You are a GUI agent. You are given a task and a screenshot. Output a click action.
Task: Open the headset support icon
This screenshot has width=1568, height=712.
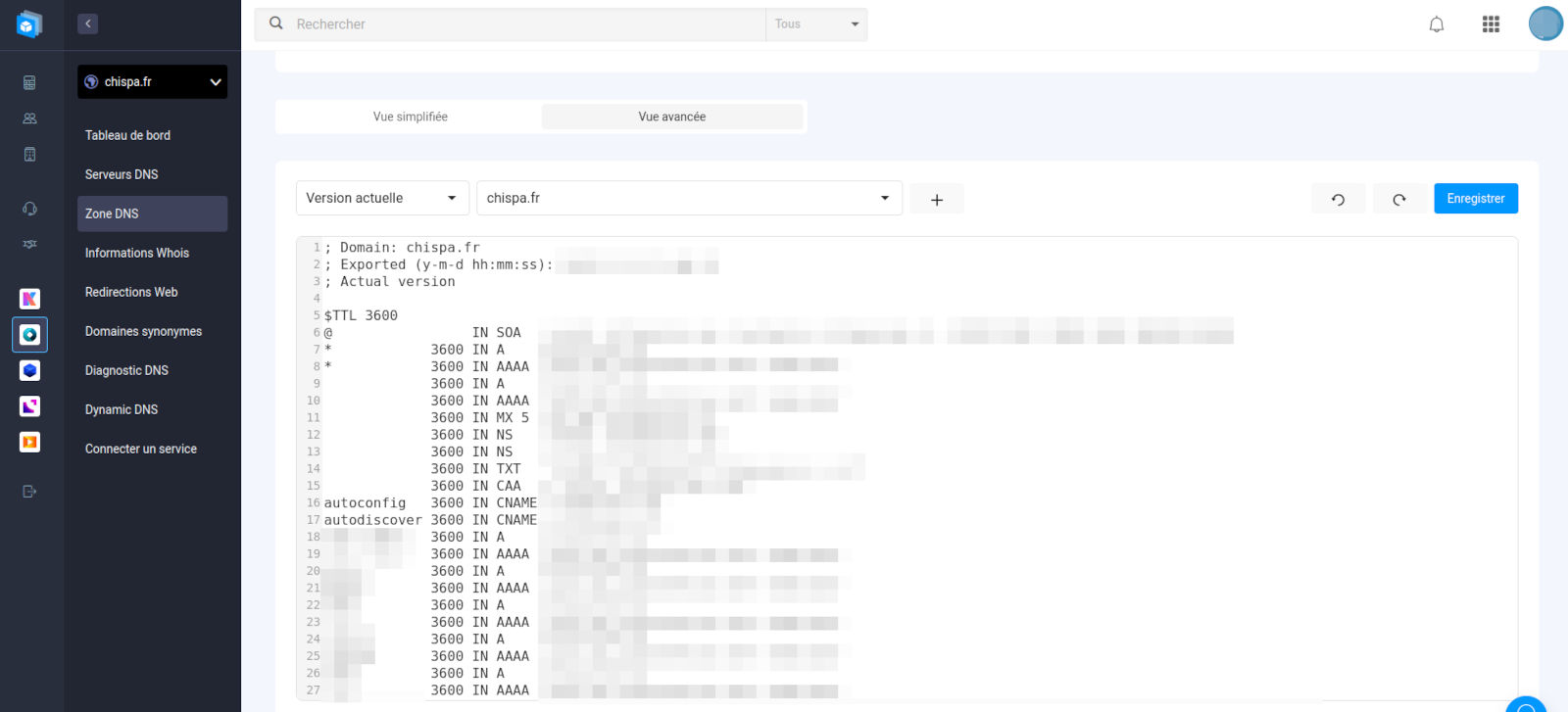pos(29,209)
